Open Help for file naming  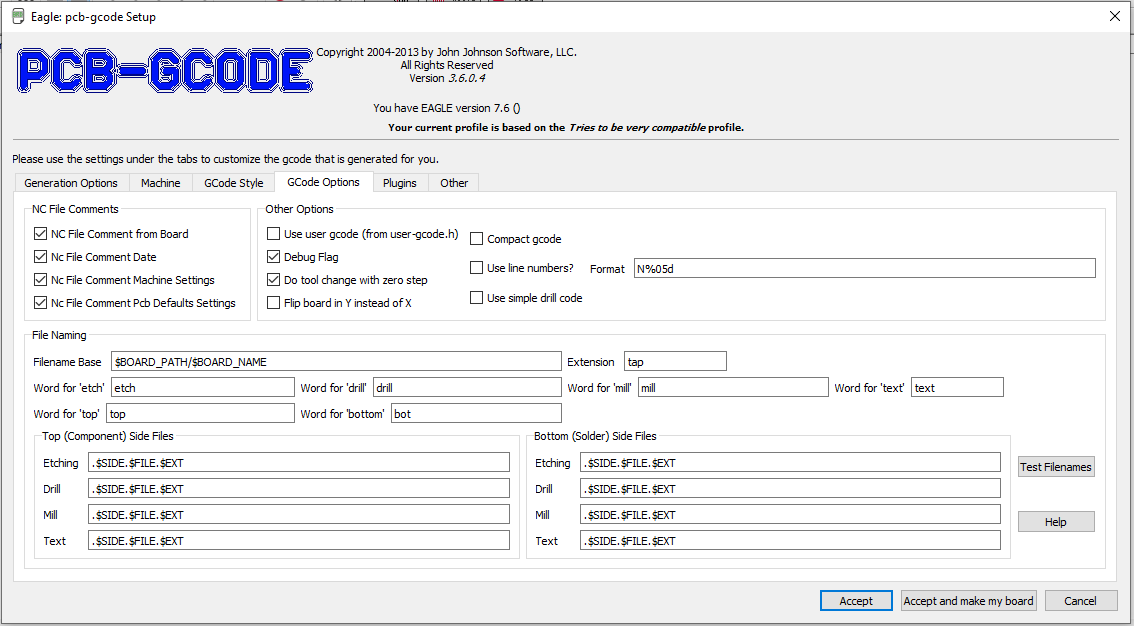click(1056, 522)
